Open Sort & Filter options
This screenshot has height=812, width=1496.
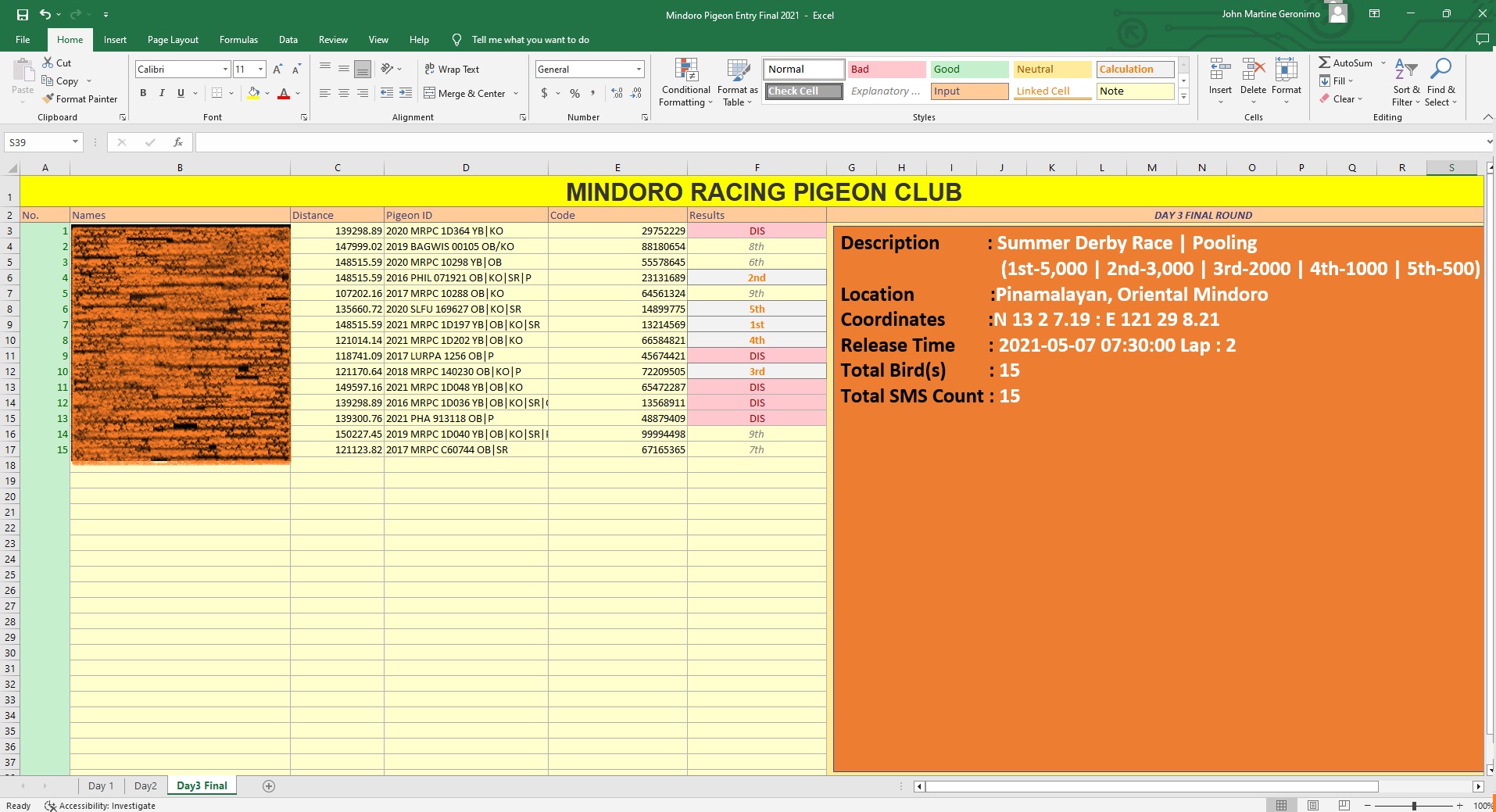point(1406,83)
